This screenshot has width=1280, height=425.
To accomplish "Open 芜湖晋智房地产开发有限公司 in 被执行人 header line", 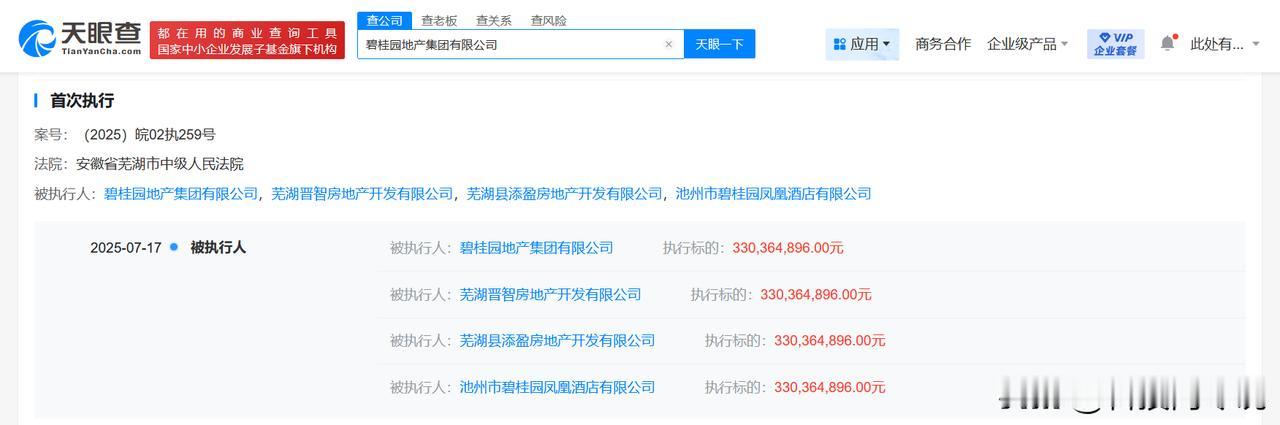I will tap(362, 193).
